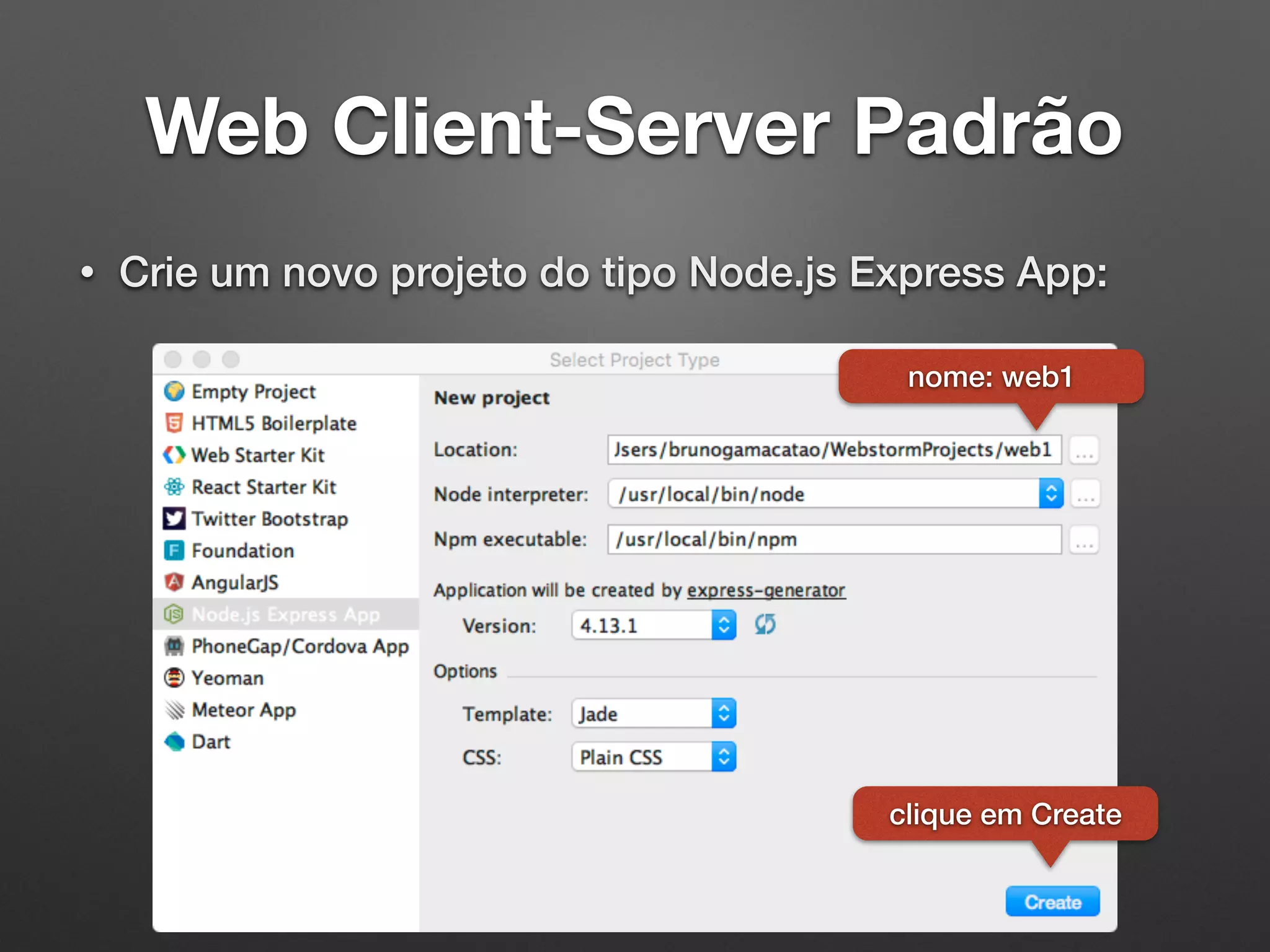Choose PhoneGap/Cordova App project type

pos(300,646)
